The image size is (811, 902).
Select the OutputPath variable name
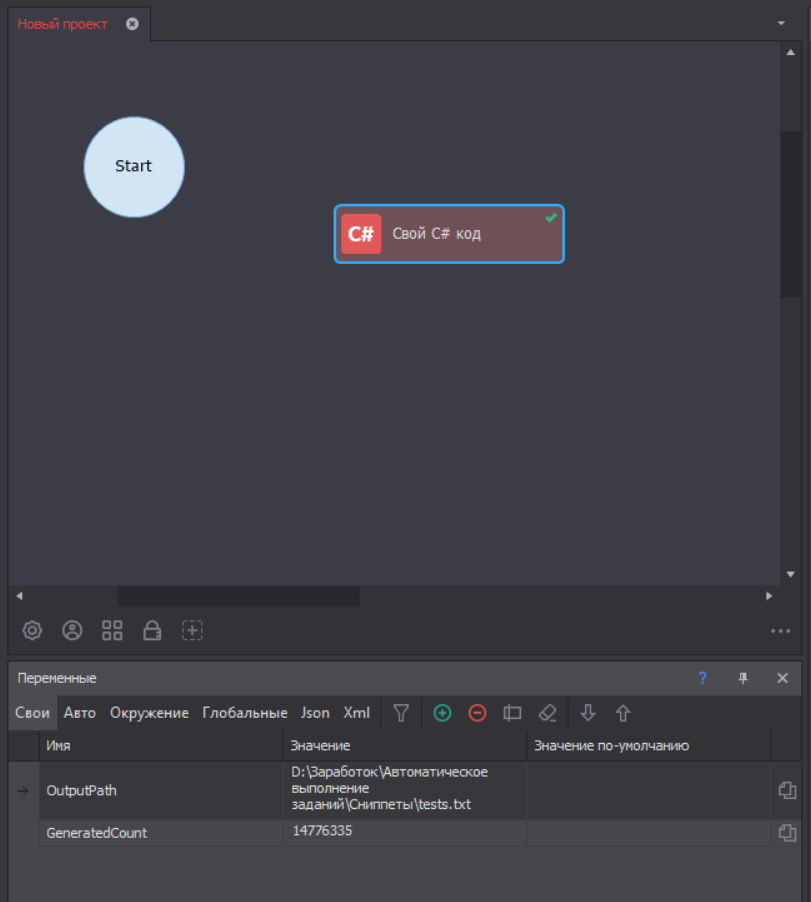(x=81, y=790)
